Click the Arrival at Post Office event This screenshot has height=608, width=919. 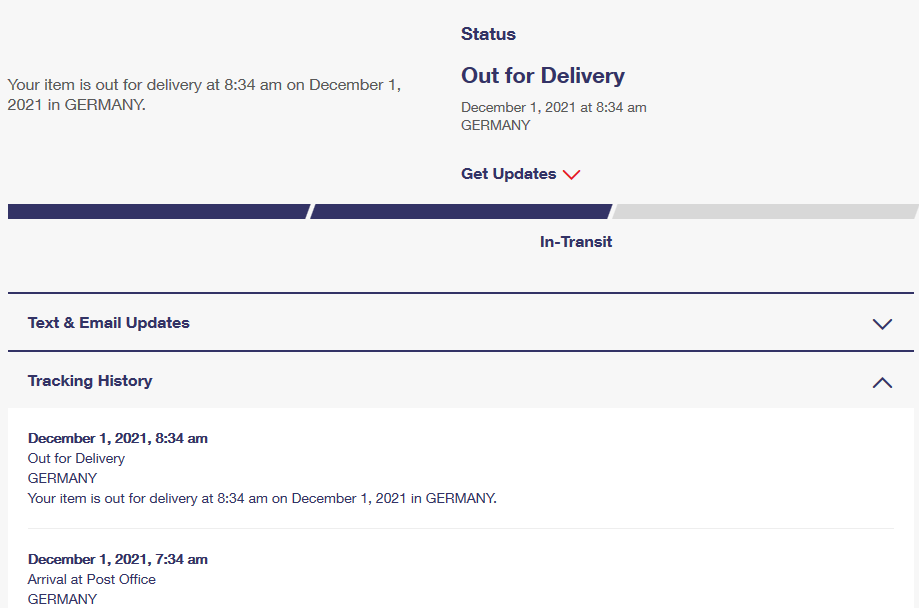click(92, 579)
